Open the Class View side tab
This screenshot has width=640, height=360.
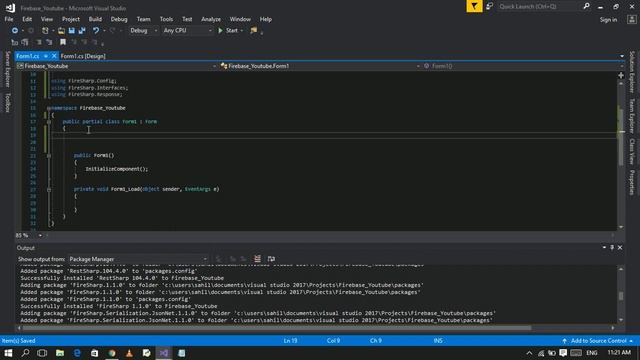[632, 151]
